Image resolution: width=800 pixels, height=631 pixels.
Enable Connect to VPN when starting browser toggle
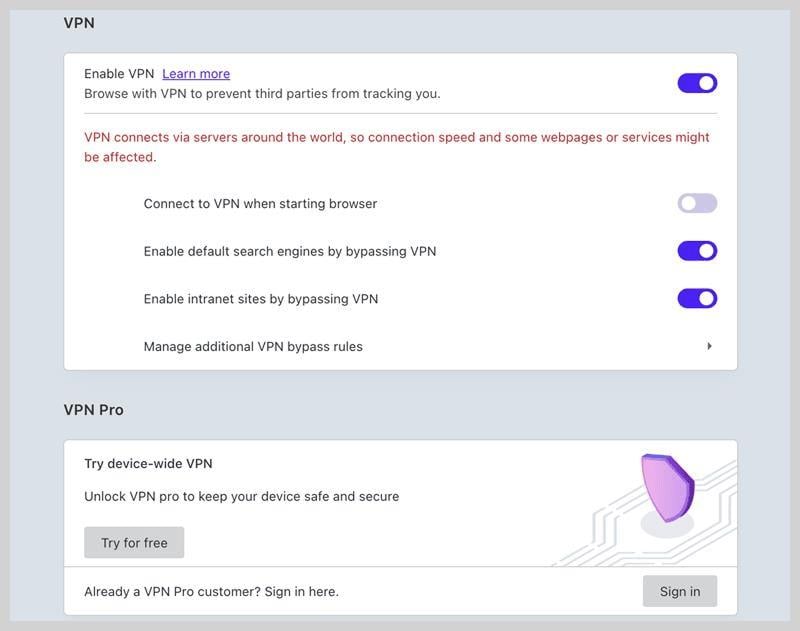[697, 203]
